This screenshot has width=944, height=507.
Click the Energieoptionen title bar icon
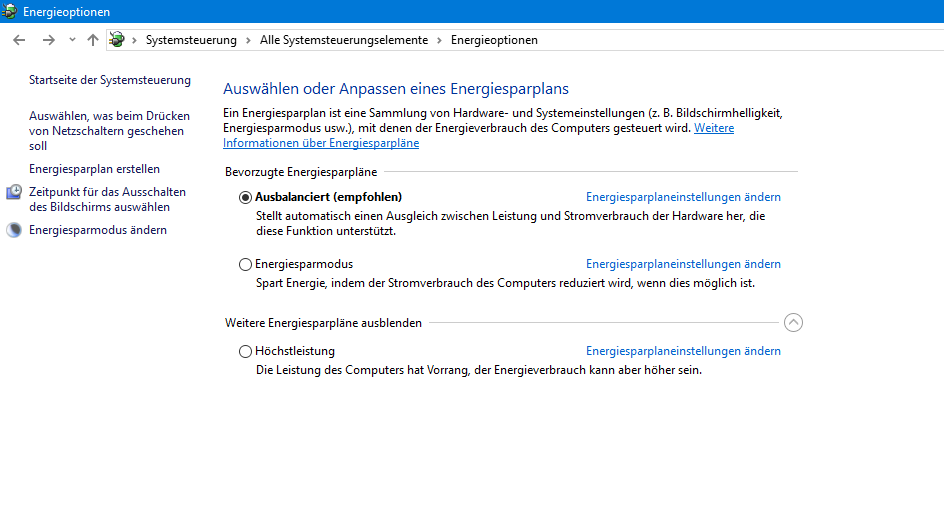coord(9,11)
